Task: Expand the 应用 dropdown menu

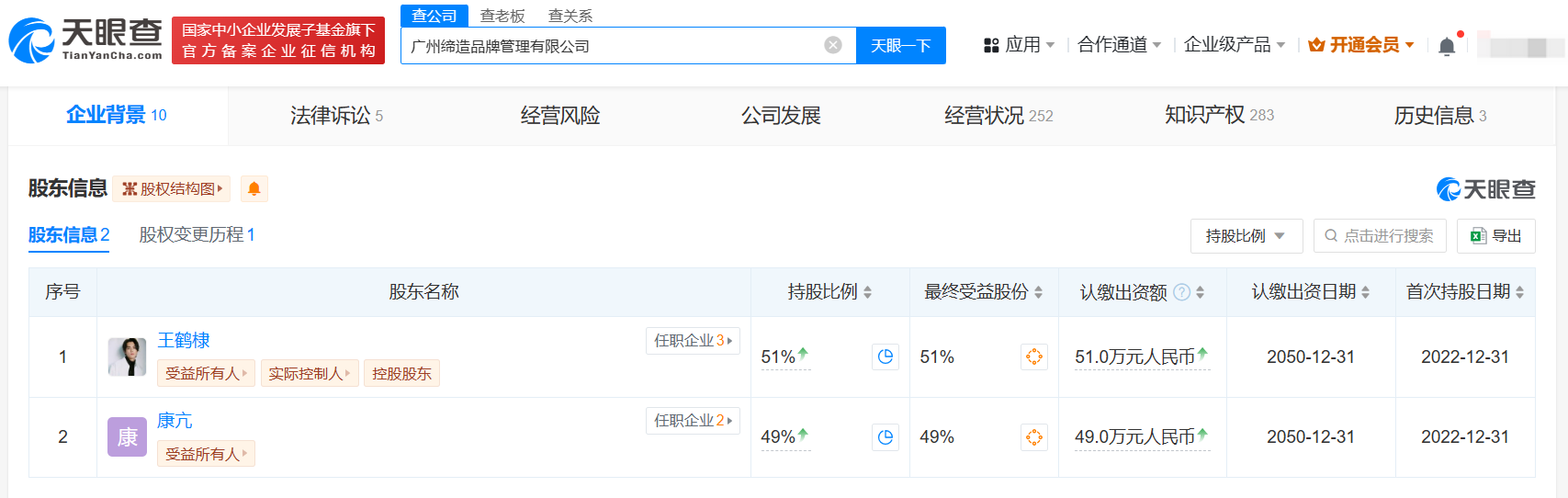Action: (1050, 45)
